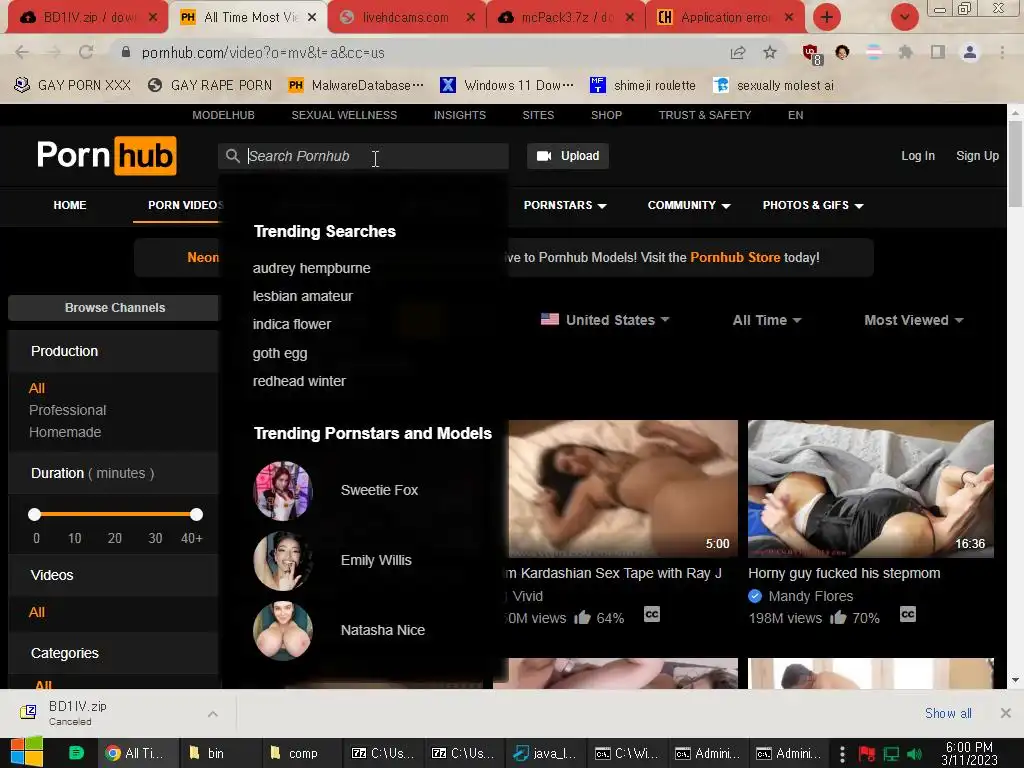Open a new tab with the plus button
The image size is (1024, 768).
[x=827, y=17]
